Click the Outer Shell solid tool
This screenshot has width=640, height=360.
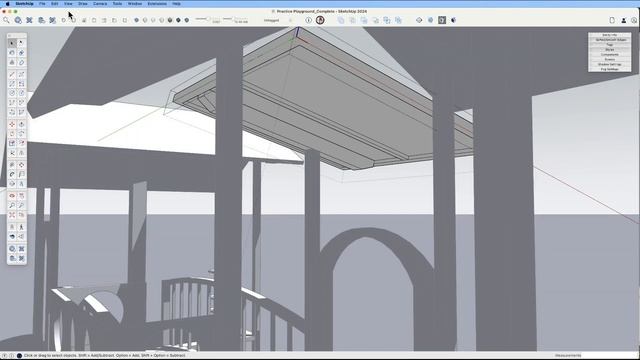[341, 20]
